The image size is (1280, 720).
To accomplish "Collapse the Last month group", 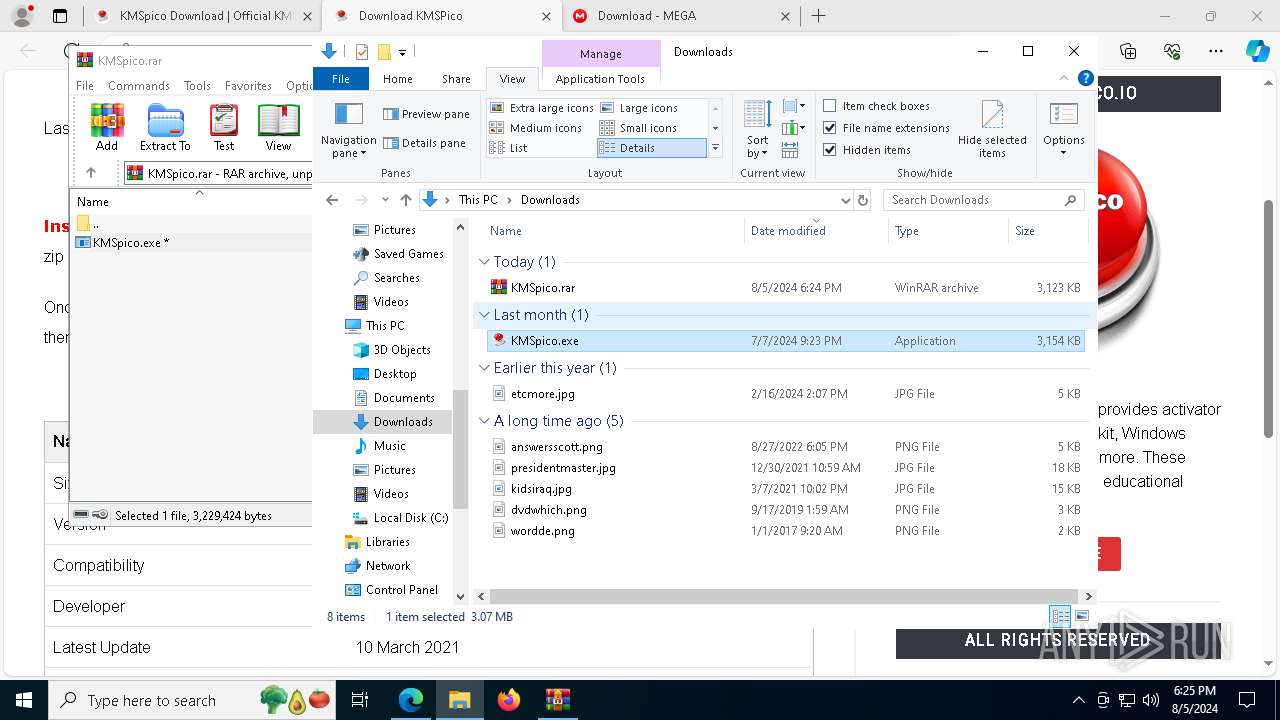I will coord(484,315).
